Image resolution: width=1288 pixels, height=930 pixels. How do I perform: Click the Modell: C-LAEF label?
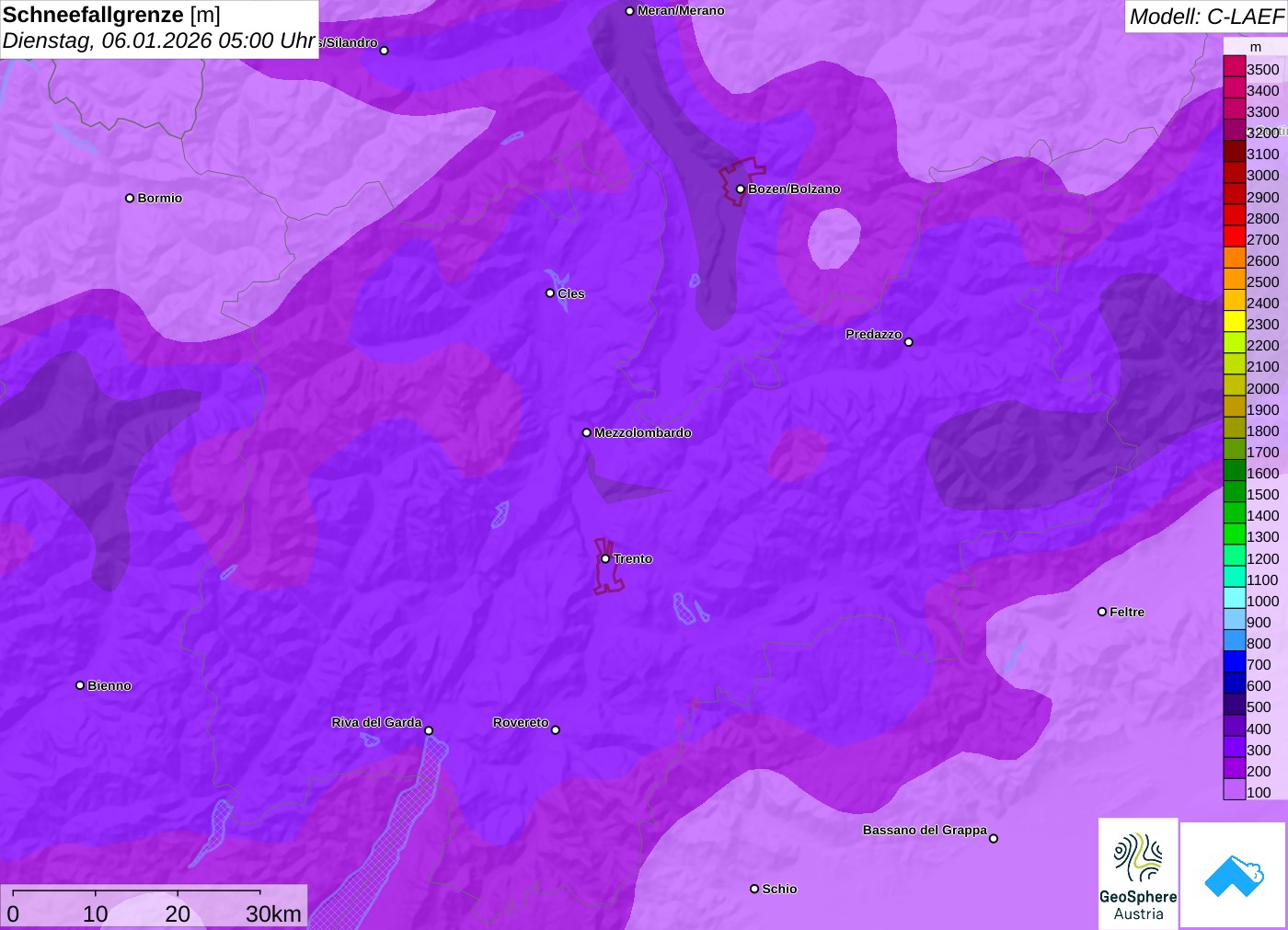point(1206,17)
